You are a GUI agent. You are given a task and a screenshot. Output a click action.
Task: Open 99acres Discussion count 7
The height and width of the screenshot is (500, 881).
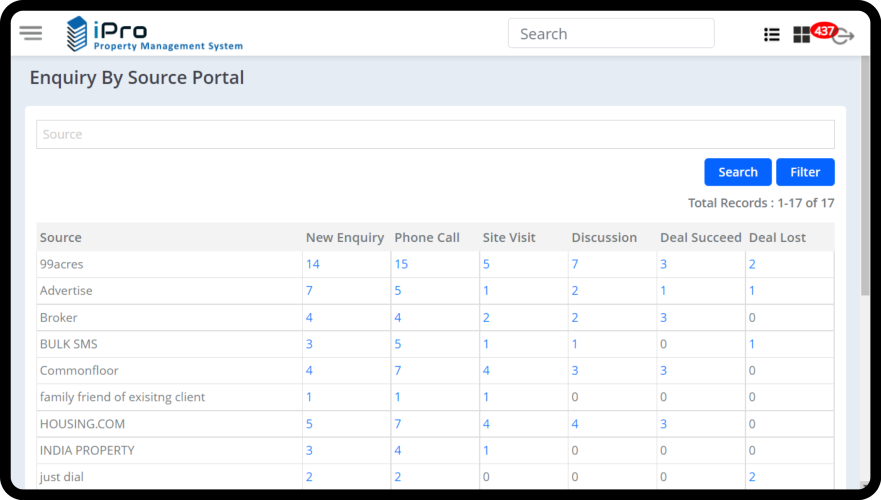[575, 264]
